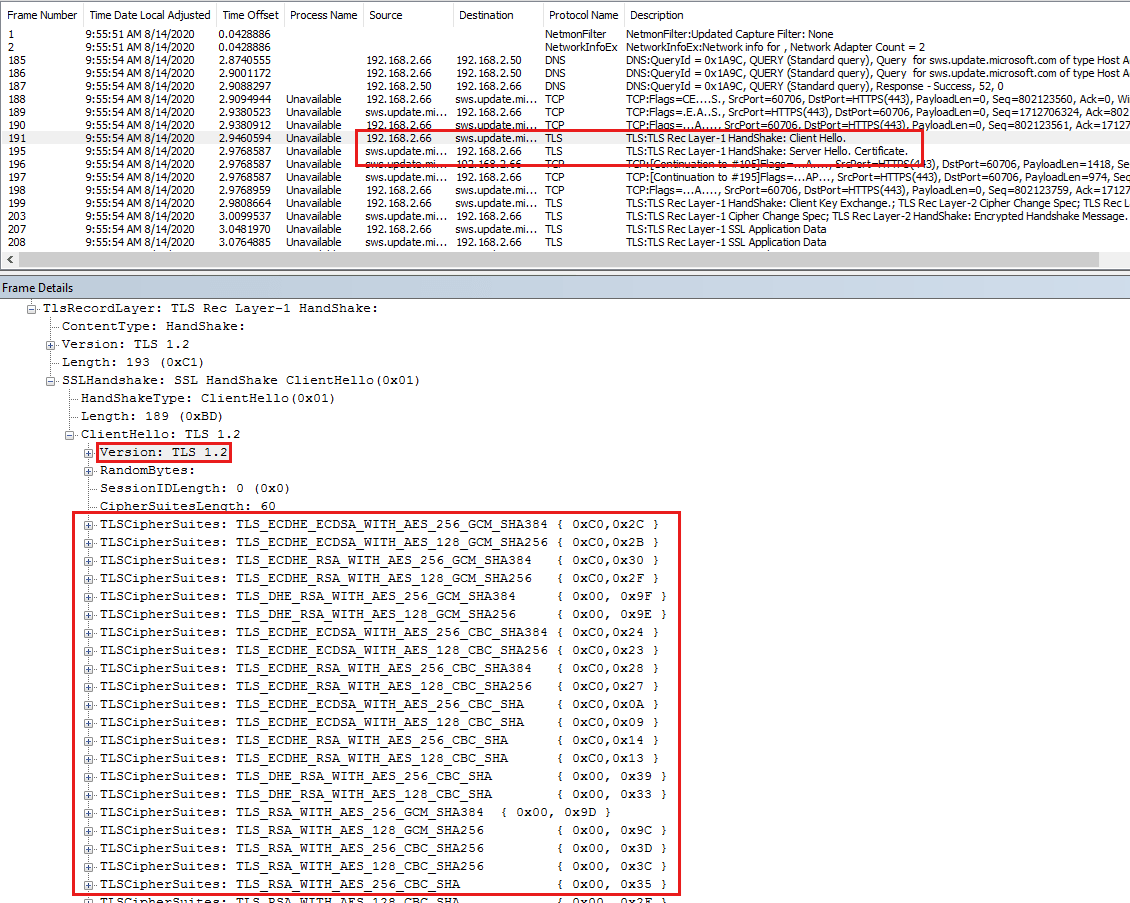Expand the TLS_RSA_WITH_AES_256_CBC_SHA entry
Viewport: 1130px width, 903px height.
point(86,883)
